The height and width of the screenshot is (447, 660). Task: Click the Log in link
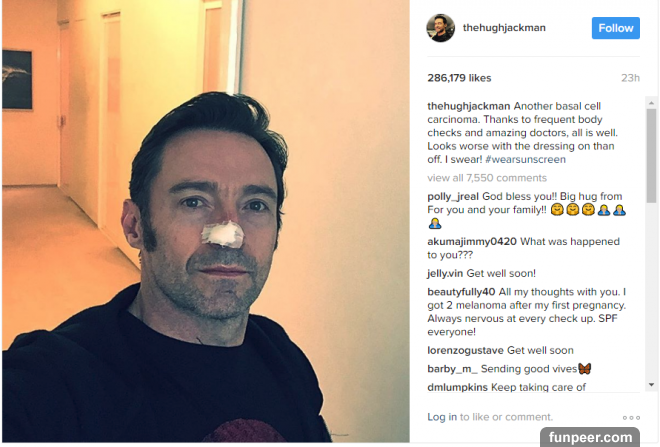pos(442,417)
